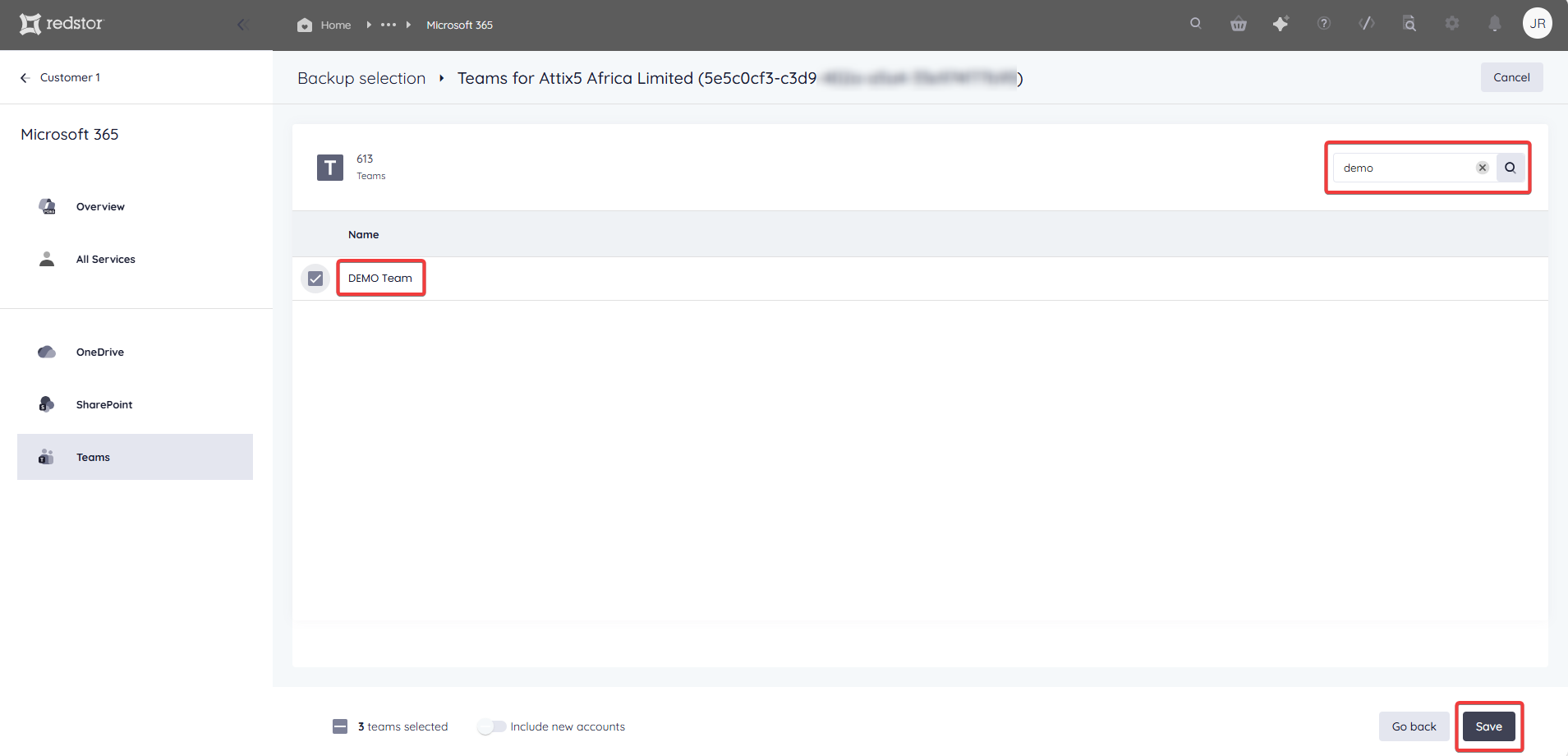This screenshot has height=756, width=1568.
Task: Open Overview in the sidebar
Action: pos(135,206)
